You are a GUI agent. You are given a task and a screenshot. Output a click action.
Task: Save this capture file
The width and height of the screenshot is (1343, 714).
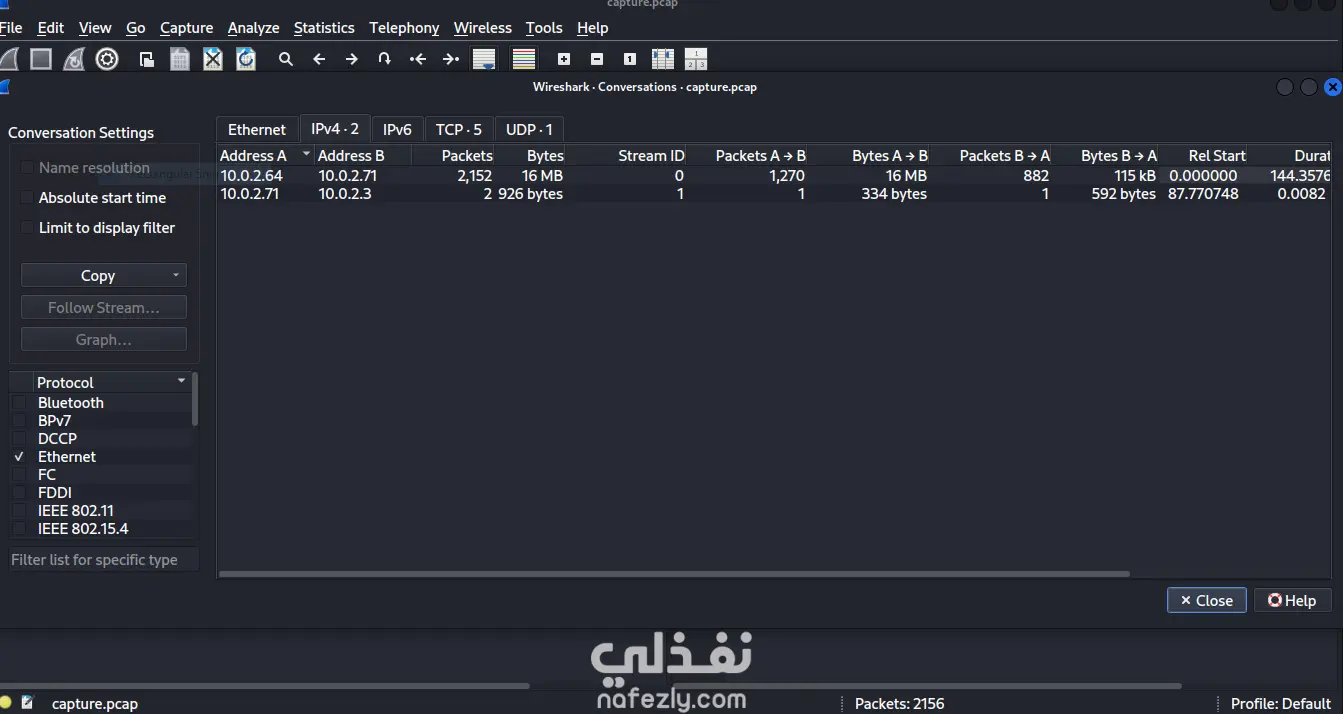pyautogui.click(x=180, y=59)
